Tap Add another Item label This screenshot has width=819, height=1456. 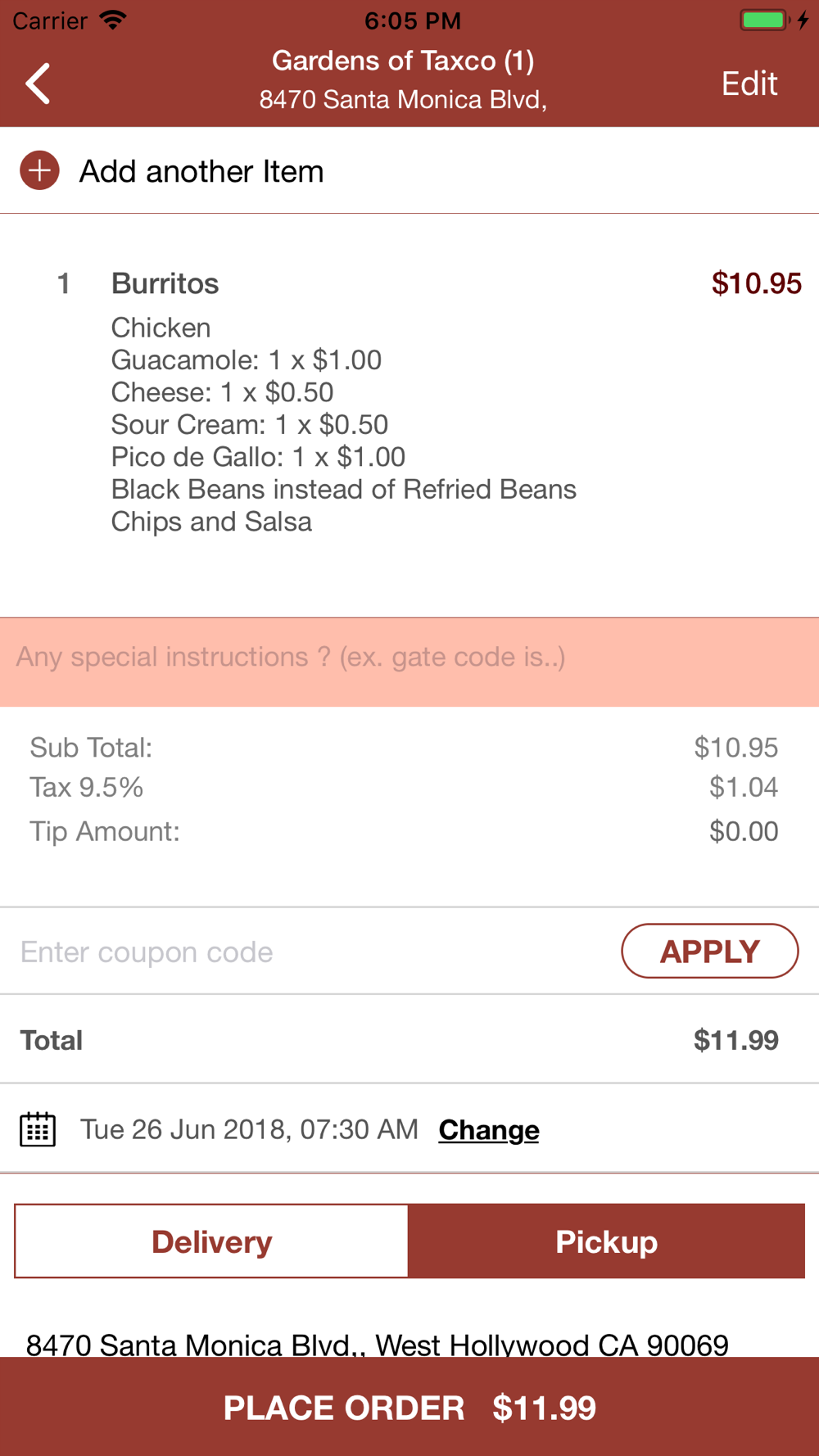click(x=201, y=171)
